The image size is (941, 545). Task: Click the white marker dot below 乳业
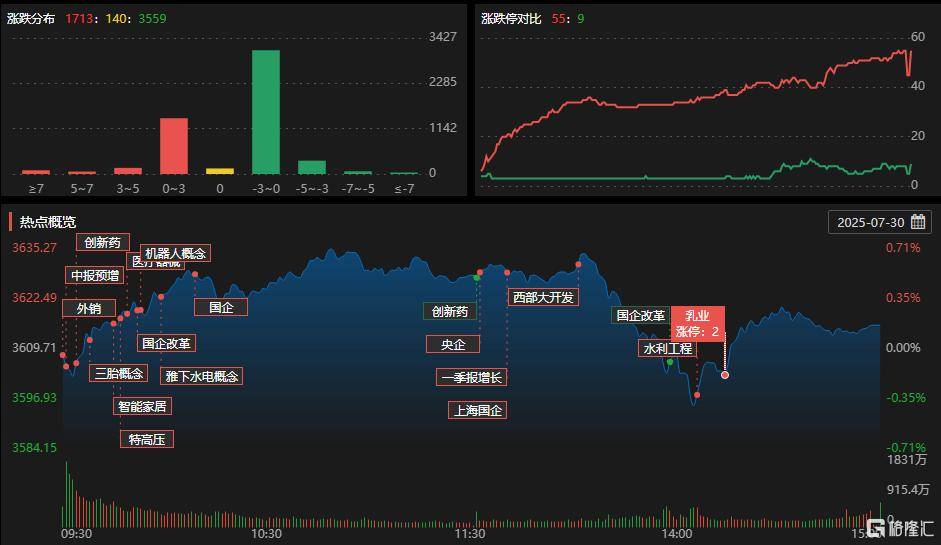coord(725,375)
